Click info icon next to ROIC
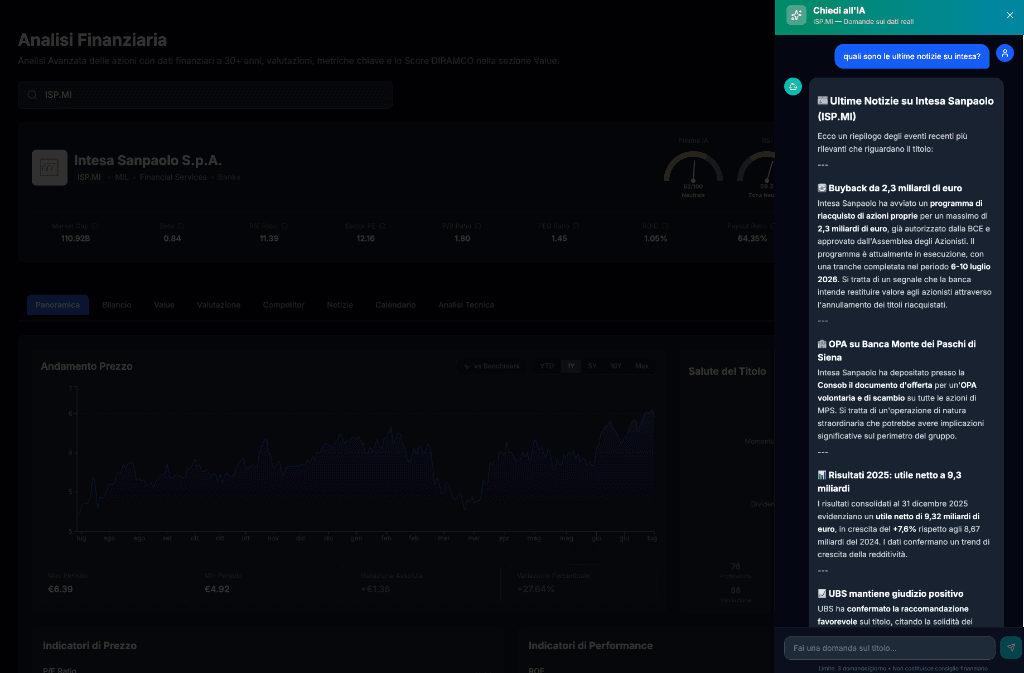Screen dimensions: 1024x673 [665, 226]
